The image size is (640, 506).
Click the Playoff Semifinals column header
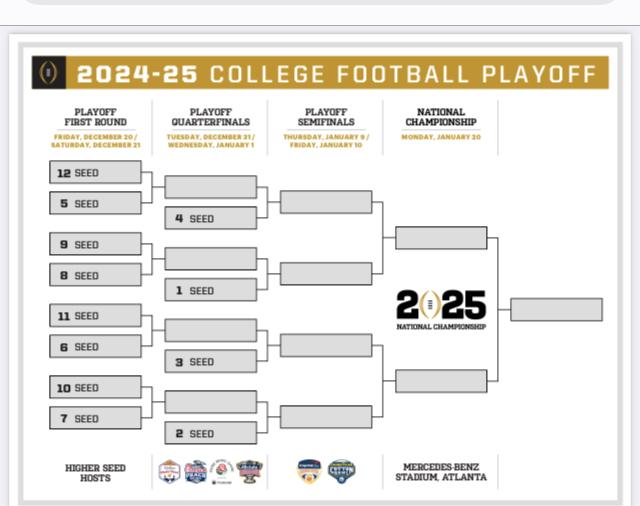[x=326, y=117]
